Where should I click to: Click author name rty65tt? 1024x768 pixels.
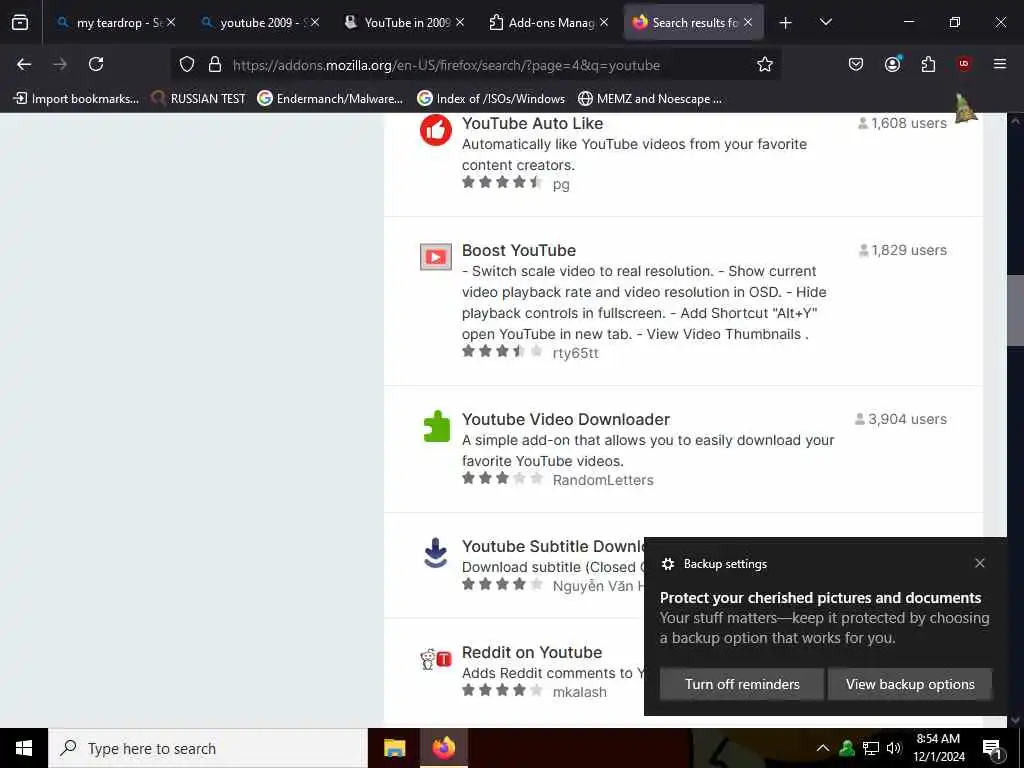[x=575, y=353]
